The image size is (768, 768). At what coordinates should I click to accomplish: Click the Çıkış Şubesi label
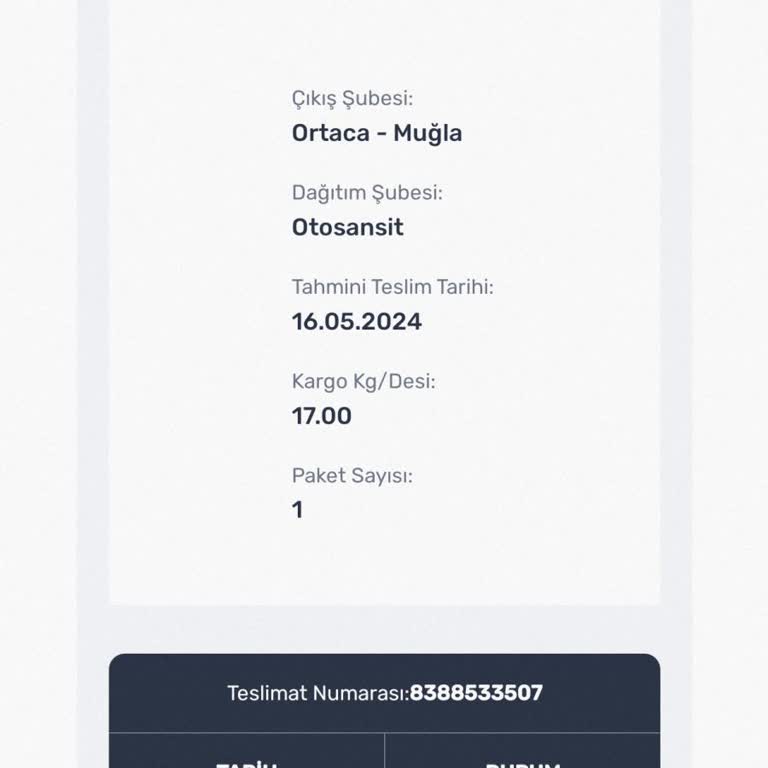click(353, 99)
